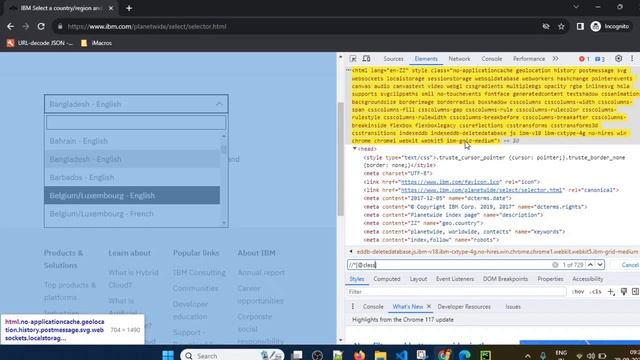Open the Communities footer link
This screenshot has width=640, height=360.
point(195,289)
